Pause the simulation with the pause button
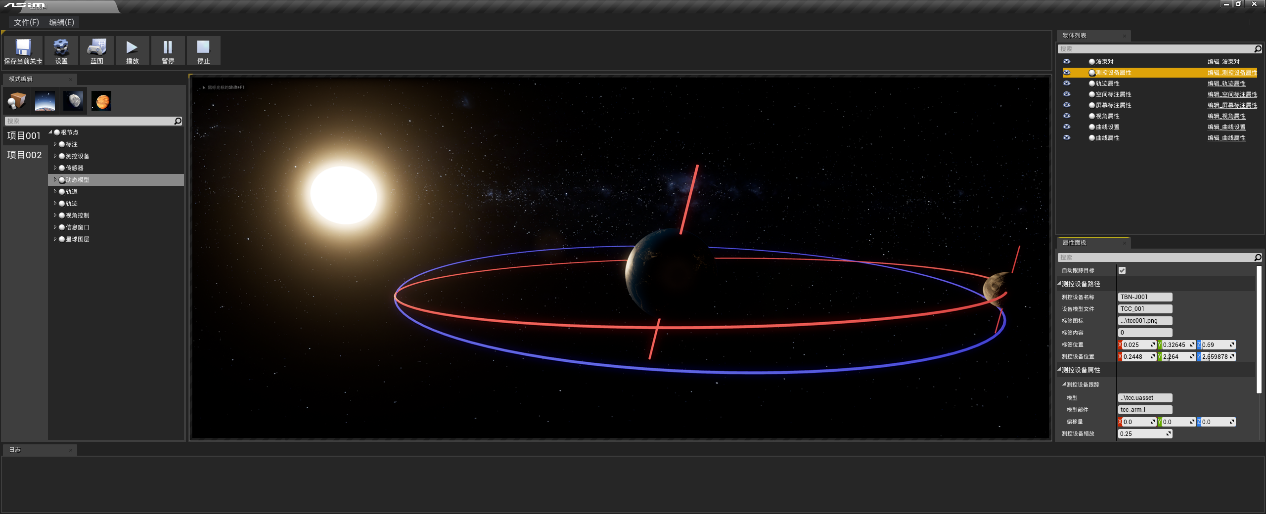Viewport: 1266px width, 514px height. click(167, 47)
